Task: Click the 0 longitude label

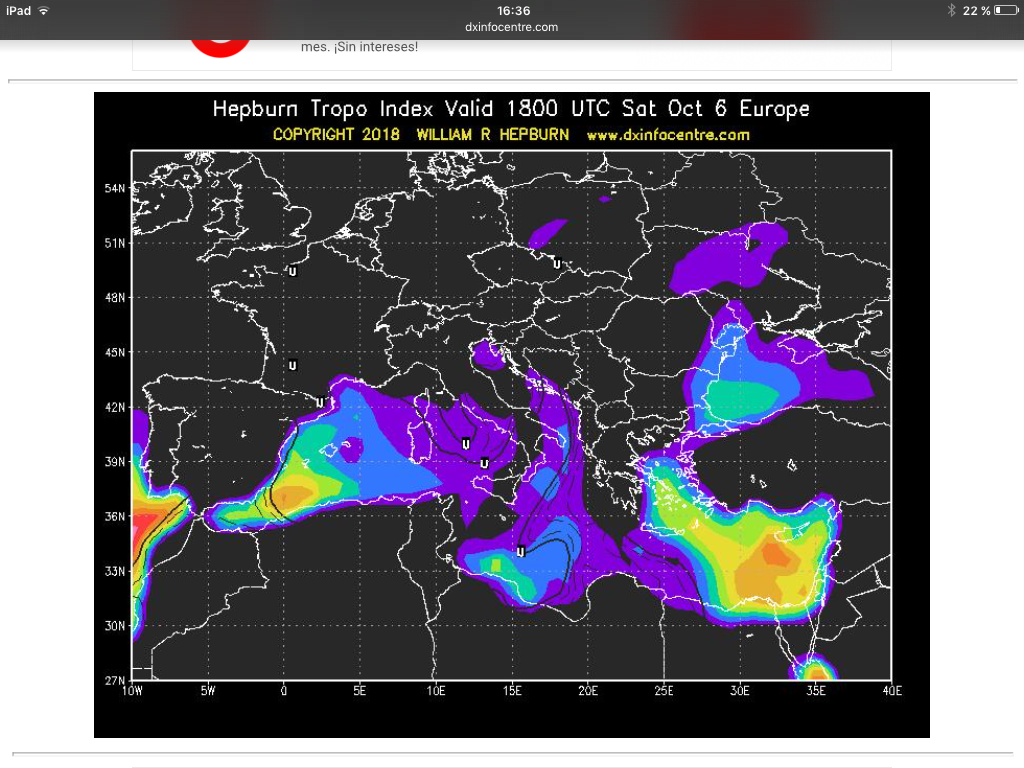Action: point(283,691)
